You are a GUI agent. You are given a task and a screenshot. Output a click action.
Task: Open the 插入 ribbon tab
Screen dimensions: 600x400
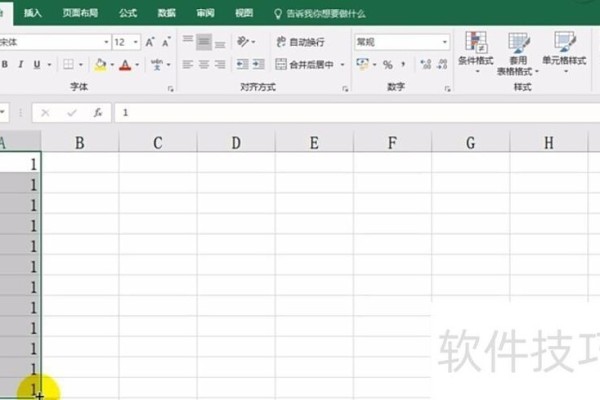33,13
